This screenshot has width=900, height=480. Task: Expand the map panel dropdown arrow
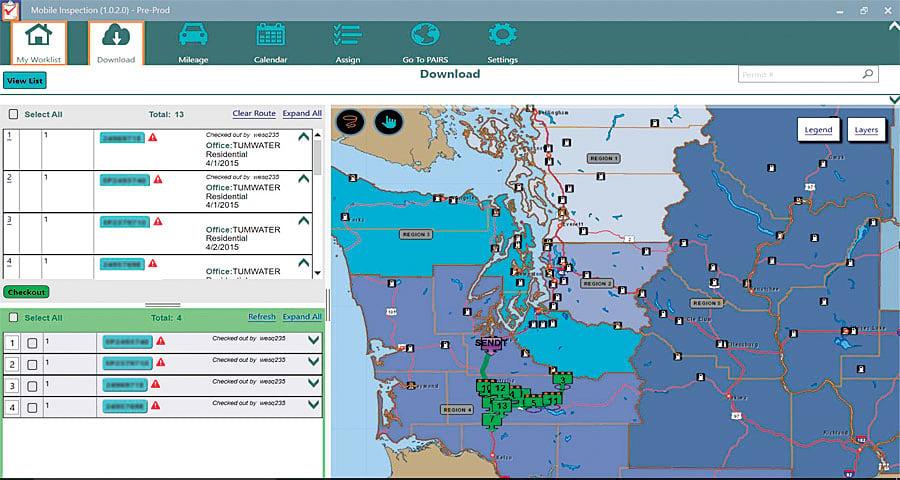click(893, 99)
